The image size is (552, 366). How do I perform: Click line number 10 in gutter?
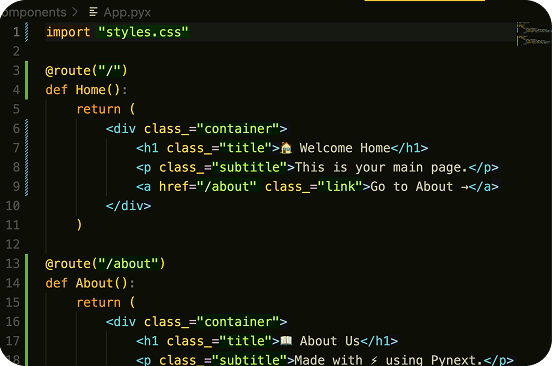point(13,206)
